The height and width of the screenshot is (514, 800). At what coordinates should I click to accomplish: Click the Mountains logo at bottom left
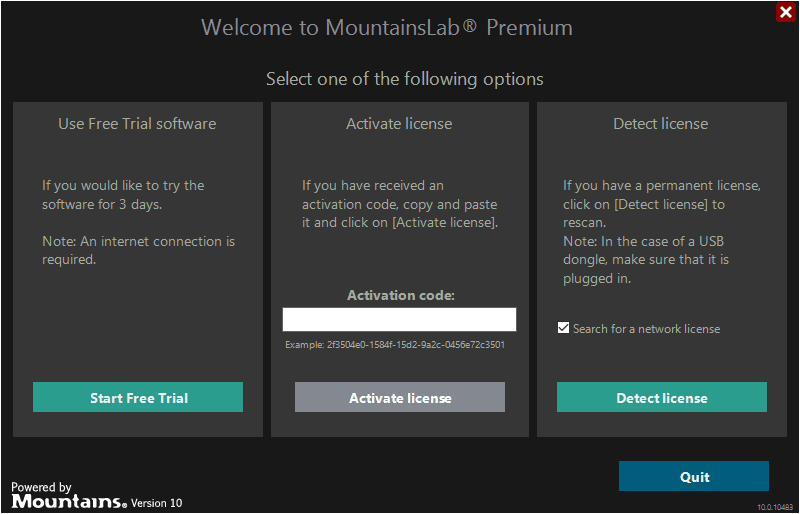point(68,500)
